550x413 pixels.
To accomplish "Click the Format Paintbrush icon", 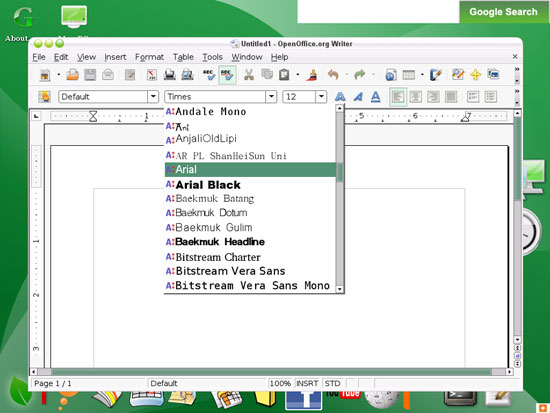I will [311, 75].
